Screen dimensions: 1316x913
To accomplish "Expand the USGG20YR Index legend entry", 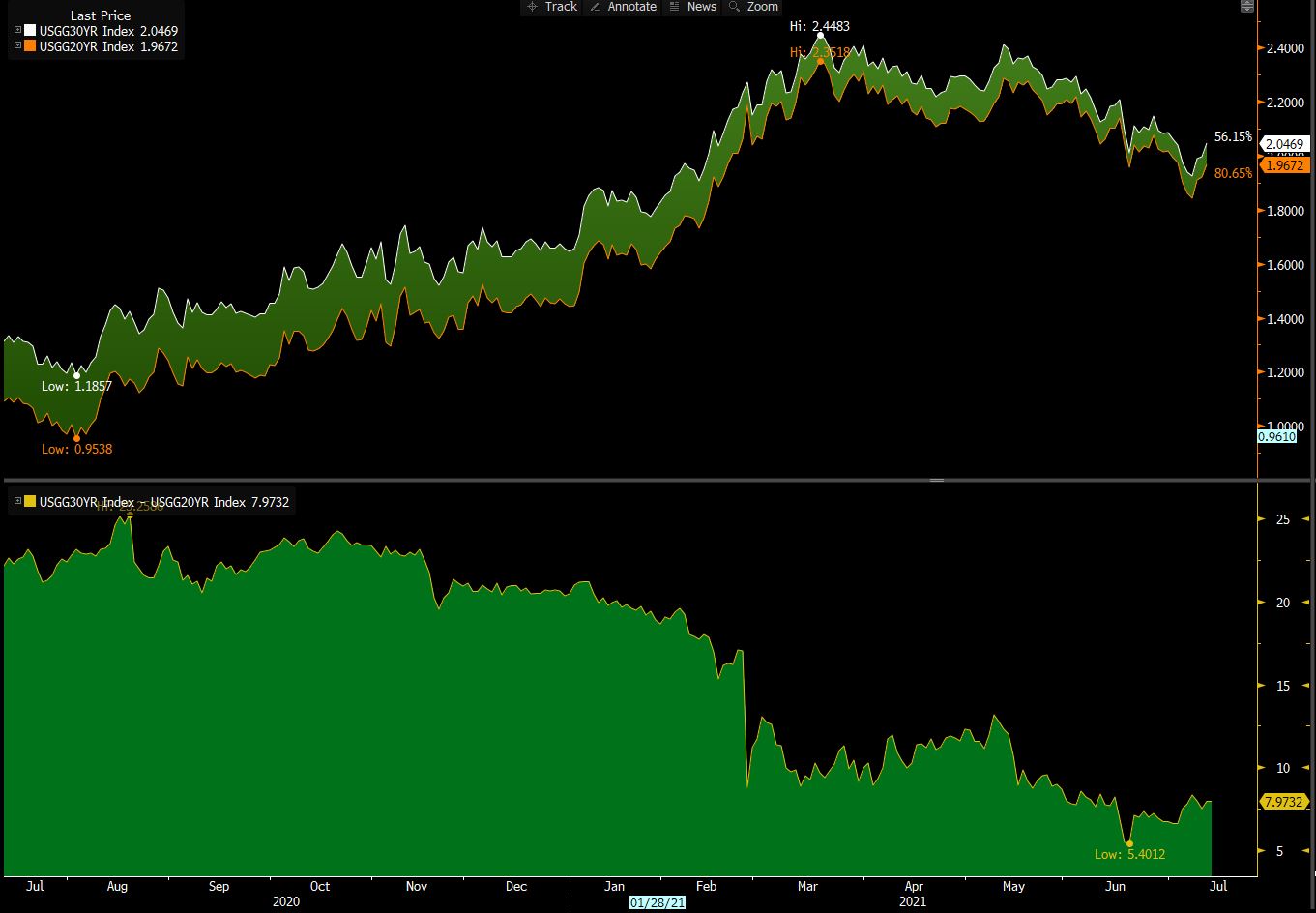I will tap(17, 45).
